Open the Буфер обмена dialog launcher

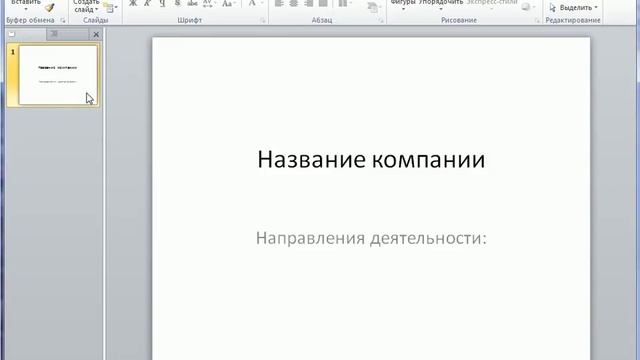coord(62,20)
